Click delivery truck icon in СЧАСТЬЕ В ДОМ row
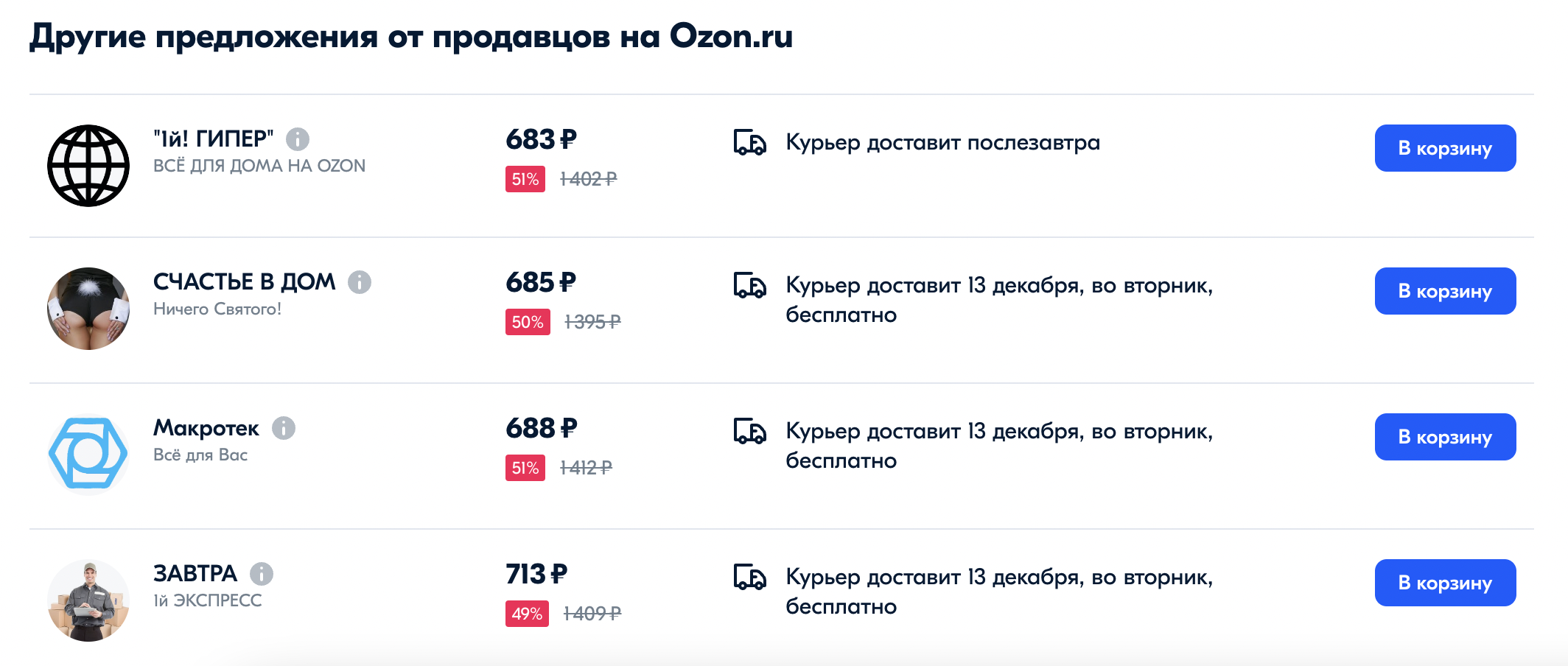The width and height of the screenshot is (1568, 666). point(749,285)
